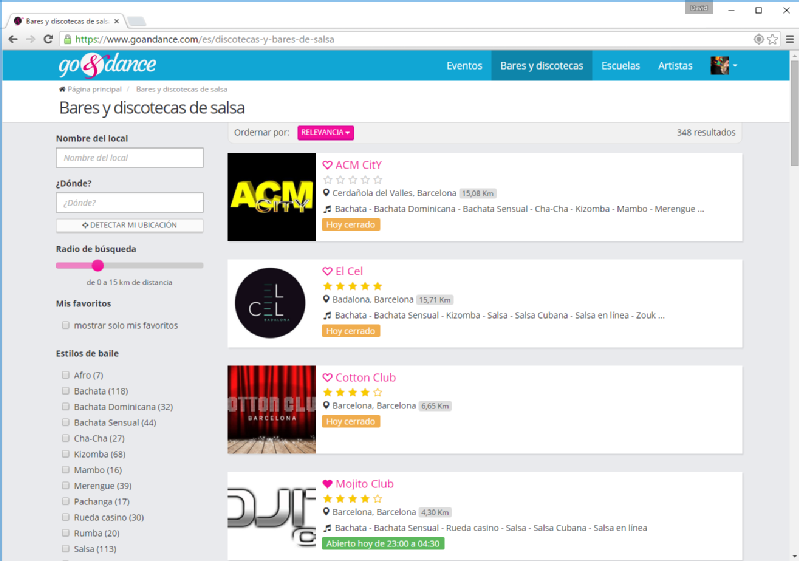This screenshot has width=799, height=561.
Task: Check the Rueda casino (30) filter
Action: coord(66,517)
